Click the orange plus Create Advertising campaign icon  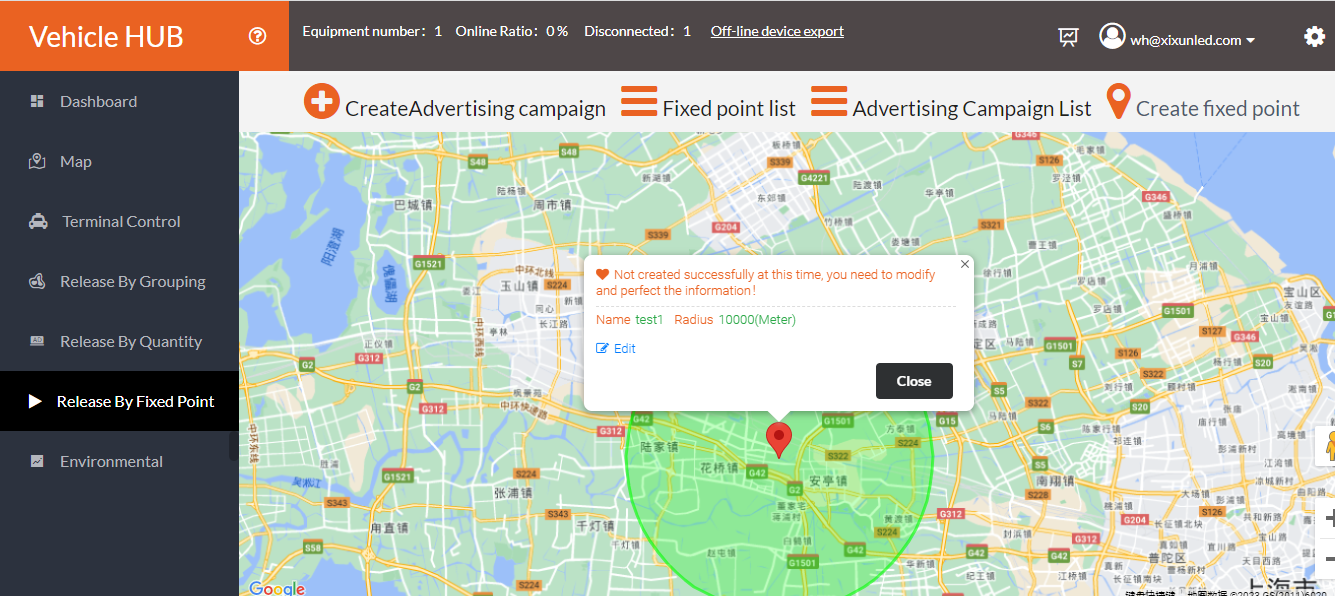(322, 102)
